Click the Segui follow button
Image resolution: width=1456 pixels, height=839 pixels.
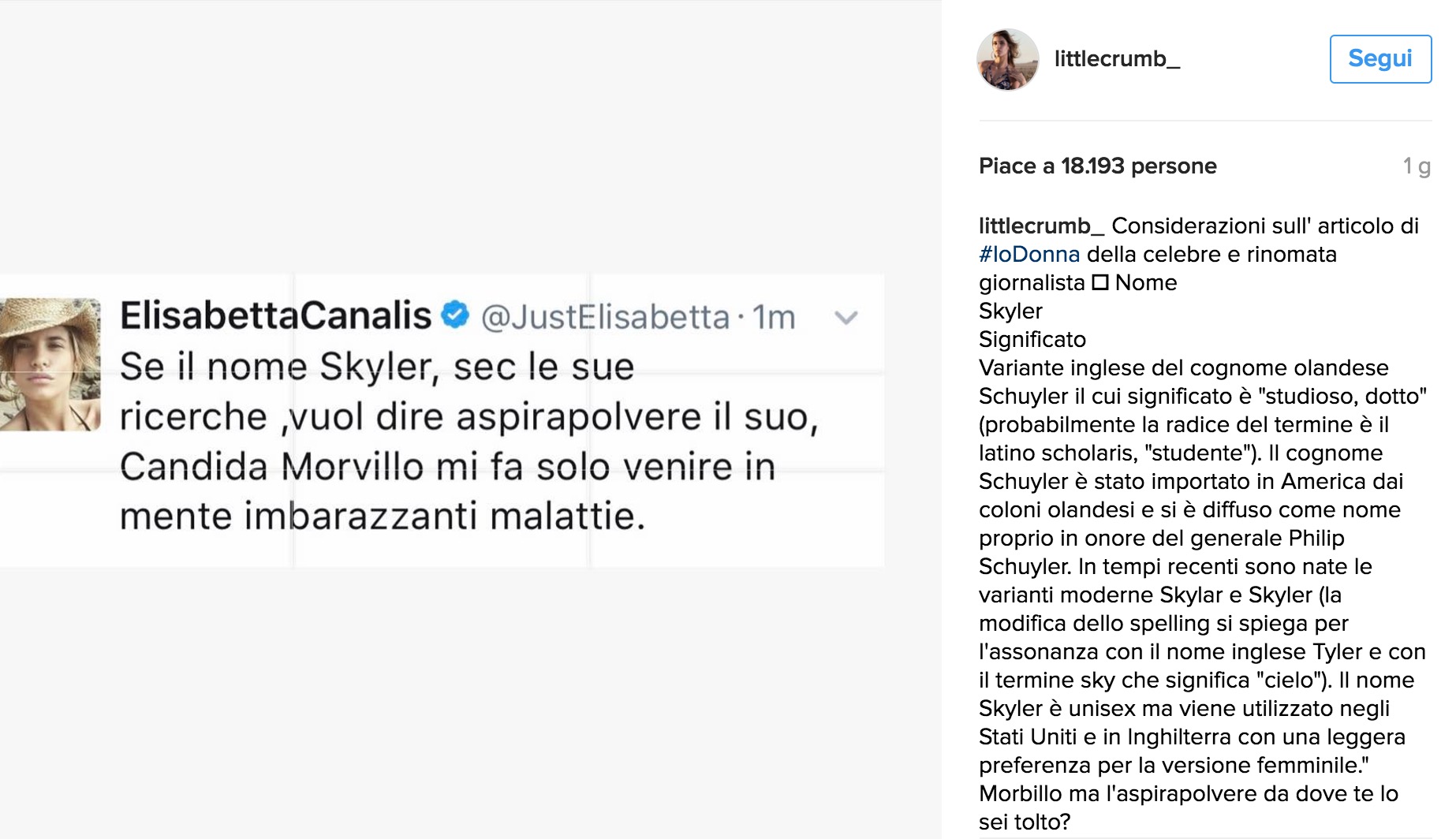[1379, 59]
